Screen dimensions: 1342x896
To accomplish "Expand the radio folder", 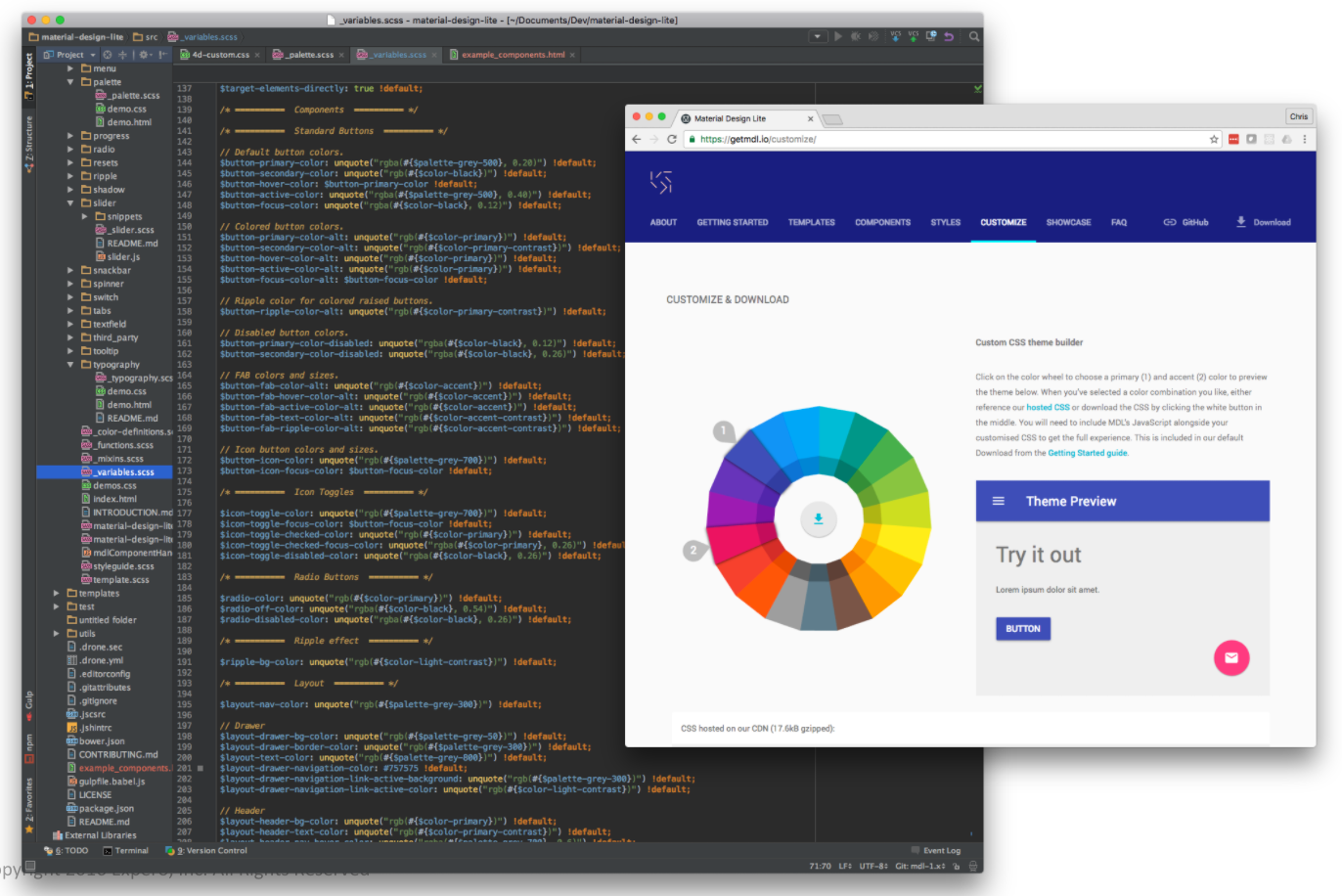I will [70, 150].
